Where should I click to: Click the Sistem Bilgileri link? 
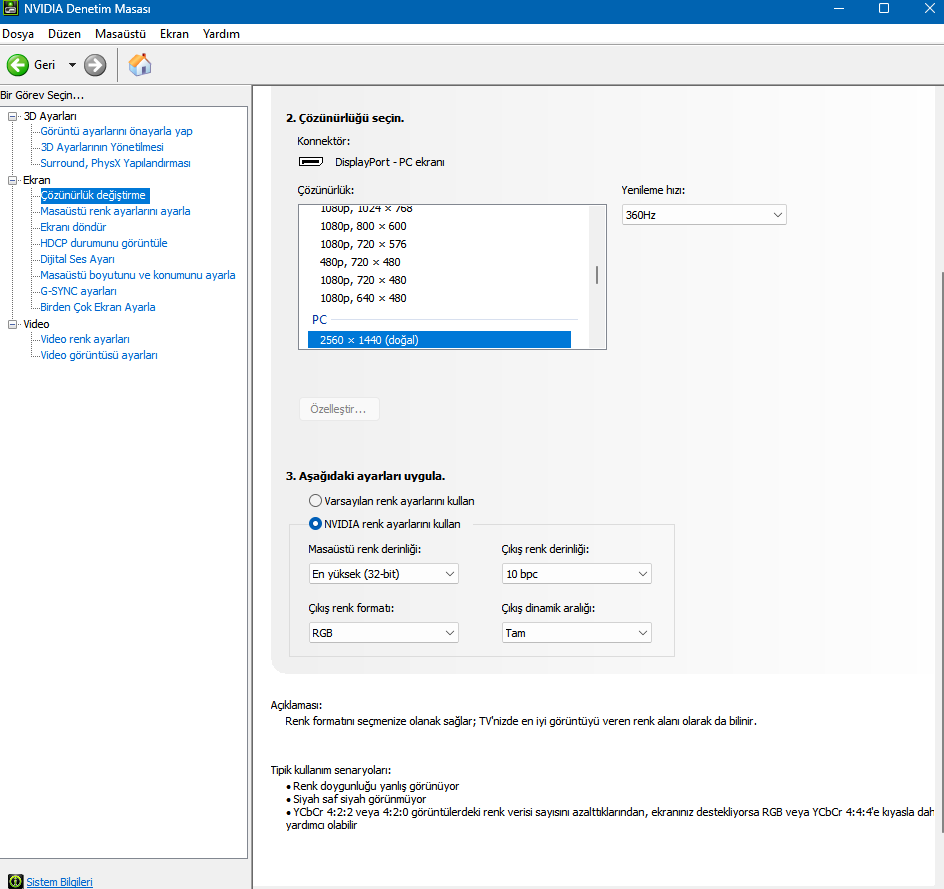[x=60, y=882]
